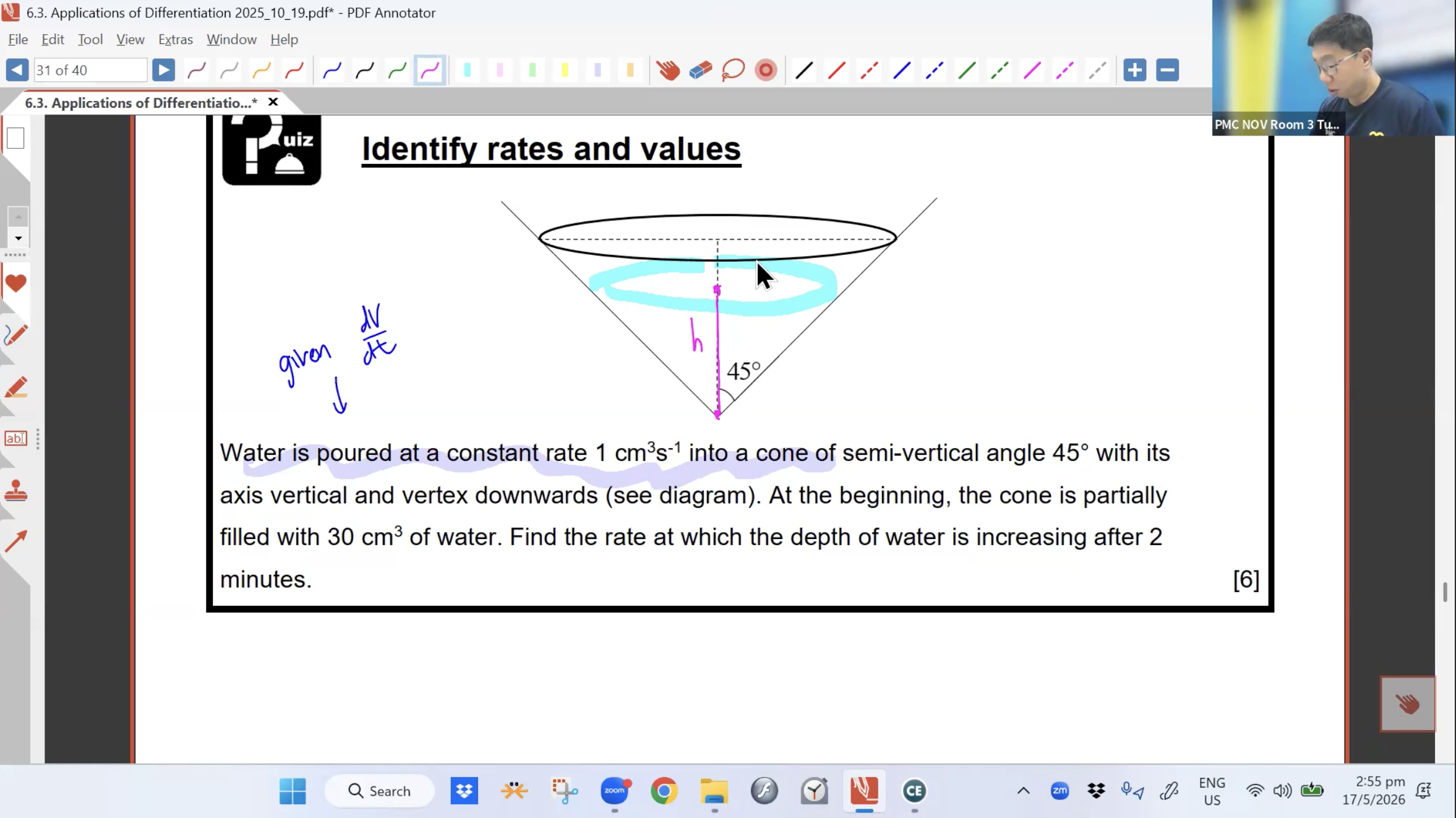Open the favorites heart sidebar tool
Screen dimensions: 1456x818
click(15, 283)
